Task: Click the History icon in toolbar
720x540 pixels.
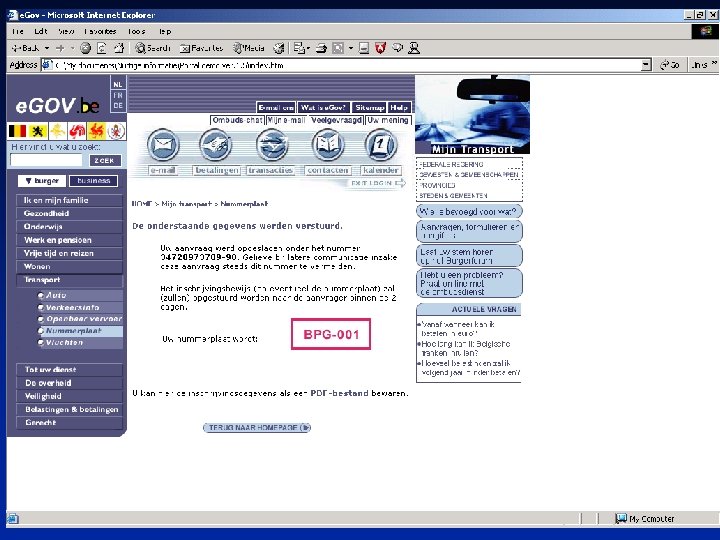Action: click(x=278, y=48)
